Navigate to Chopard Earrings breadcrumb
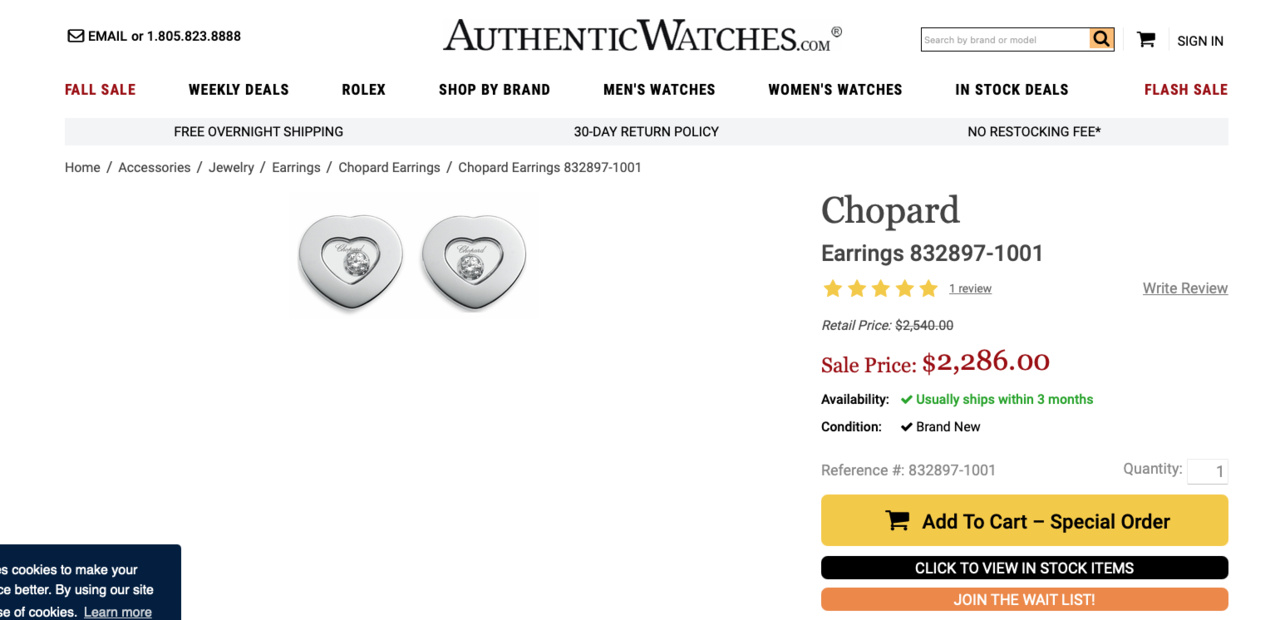 tap(389, 168)
